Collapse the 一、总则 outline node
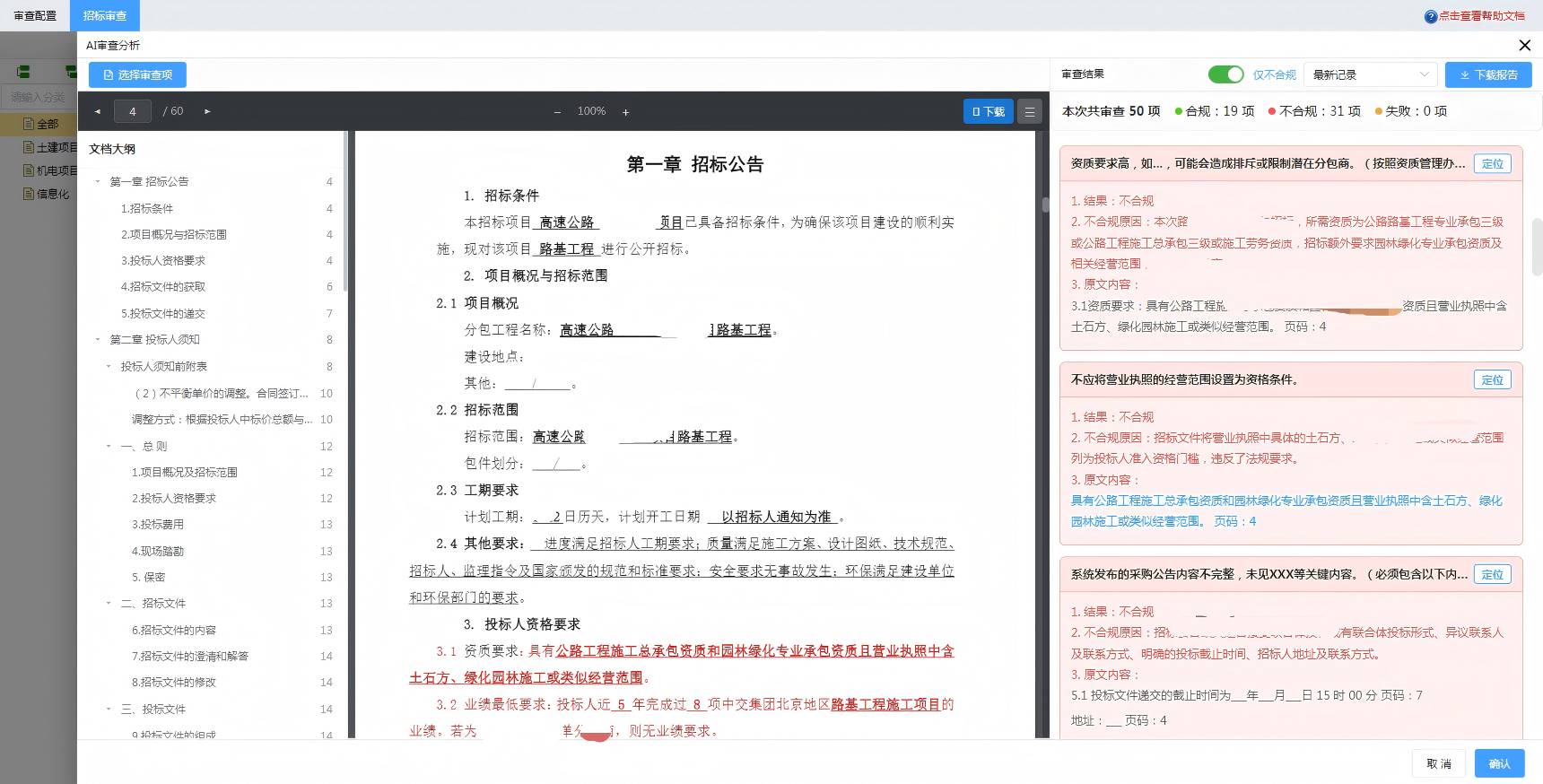The height and width of the screenshot is (784, 1543). tap(109, 447)
